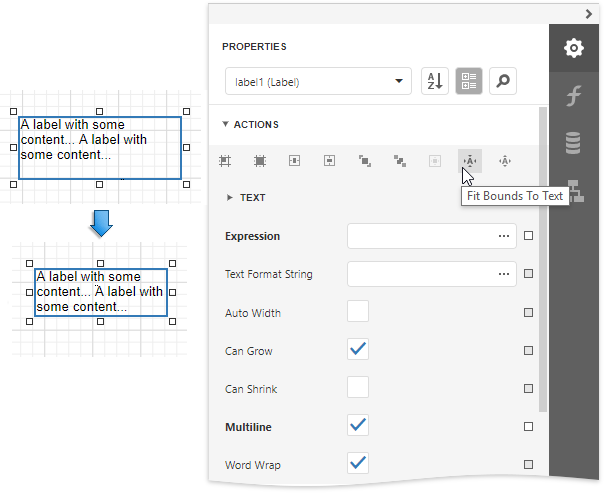This screenshot has width=604, height=493.
Task: Disable the Word Wrap checkbox
Action: tap(358, 463)
